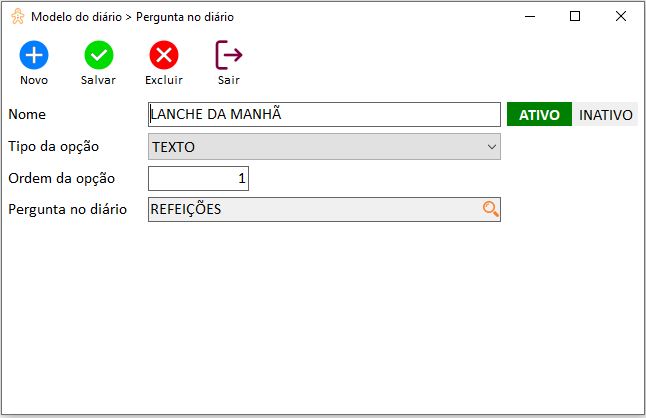This screenshot has height=418, width=646.
Task: Switch status to INATIVO
Action: coord(605,114)
